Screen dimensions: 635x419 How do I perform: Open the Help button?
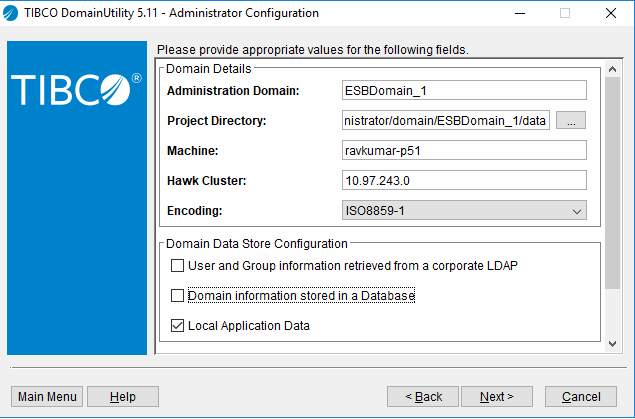click(123, 397)
